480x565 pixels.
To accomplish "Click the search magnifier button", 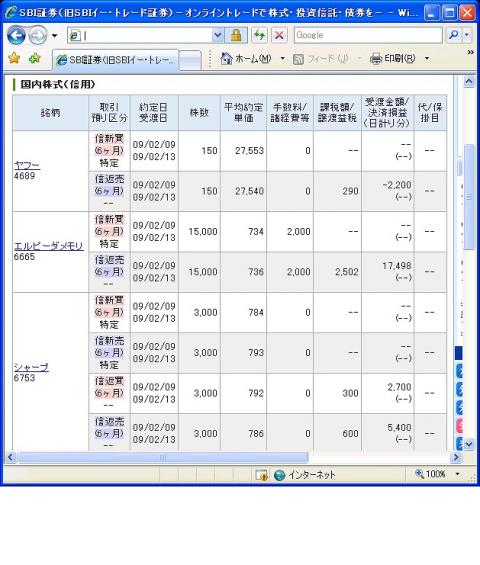I will coord(453,35).
